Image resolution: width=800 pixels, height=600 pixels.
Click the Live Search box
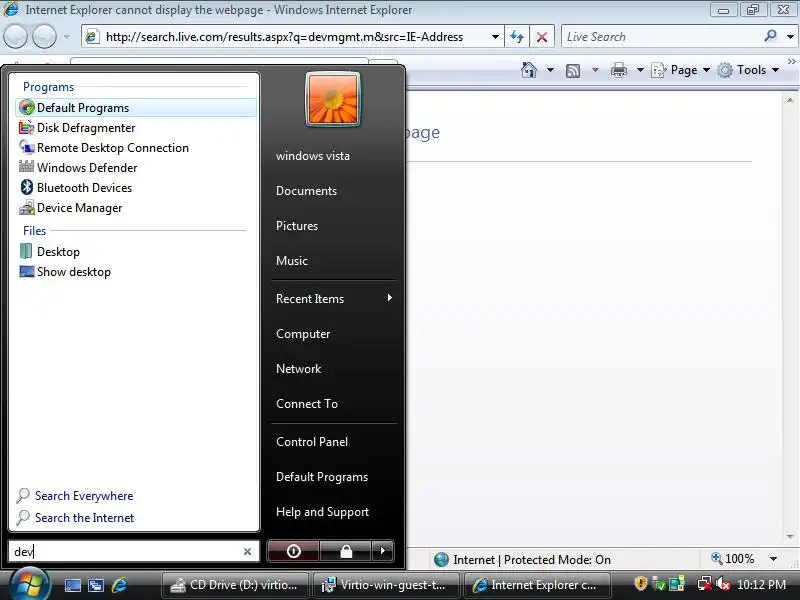(661, 37)
